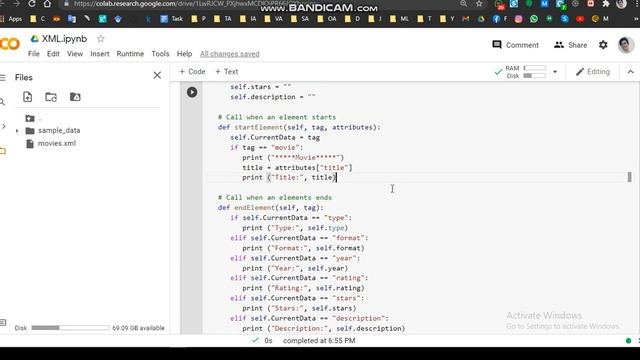This screenshot has width=640, height=360.
Task: Expand the sample_data folder arrow
Action: coord(17,131)
